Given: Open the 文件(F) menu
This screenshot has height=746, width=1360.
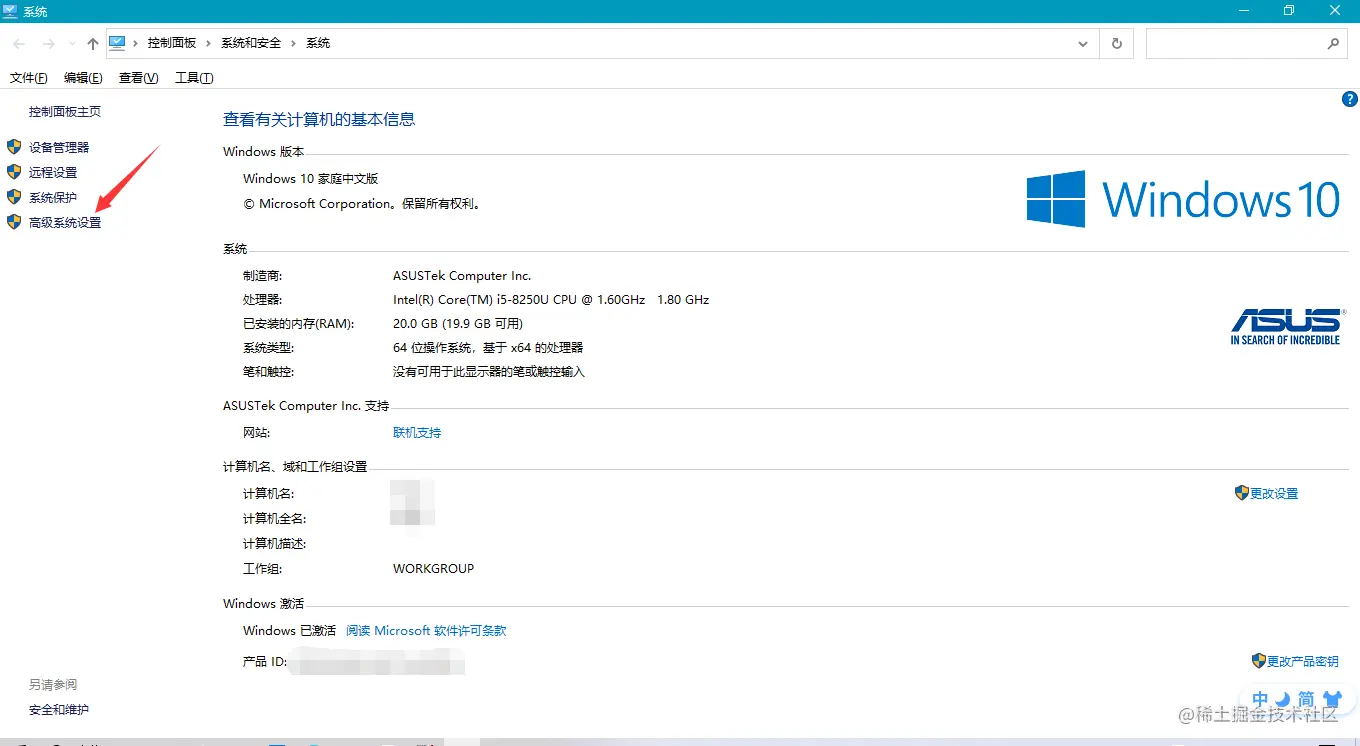Looking at the screenshot, I should [x=29, y=78].
